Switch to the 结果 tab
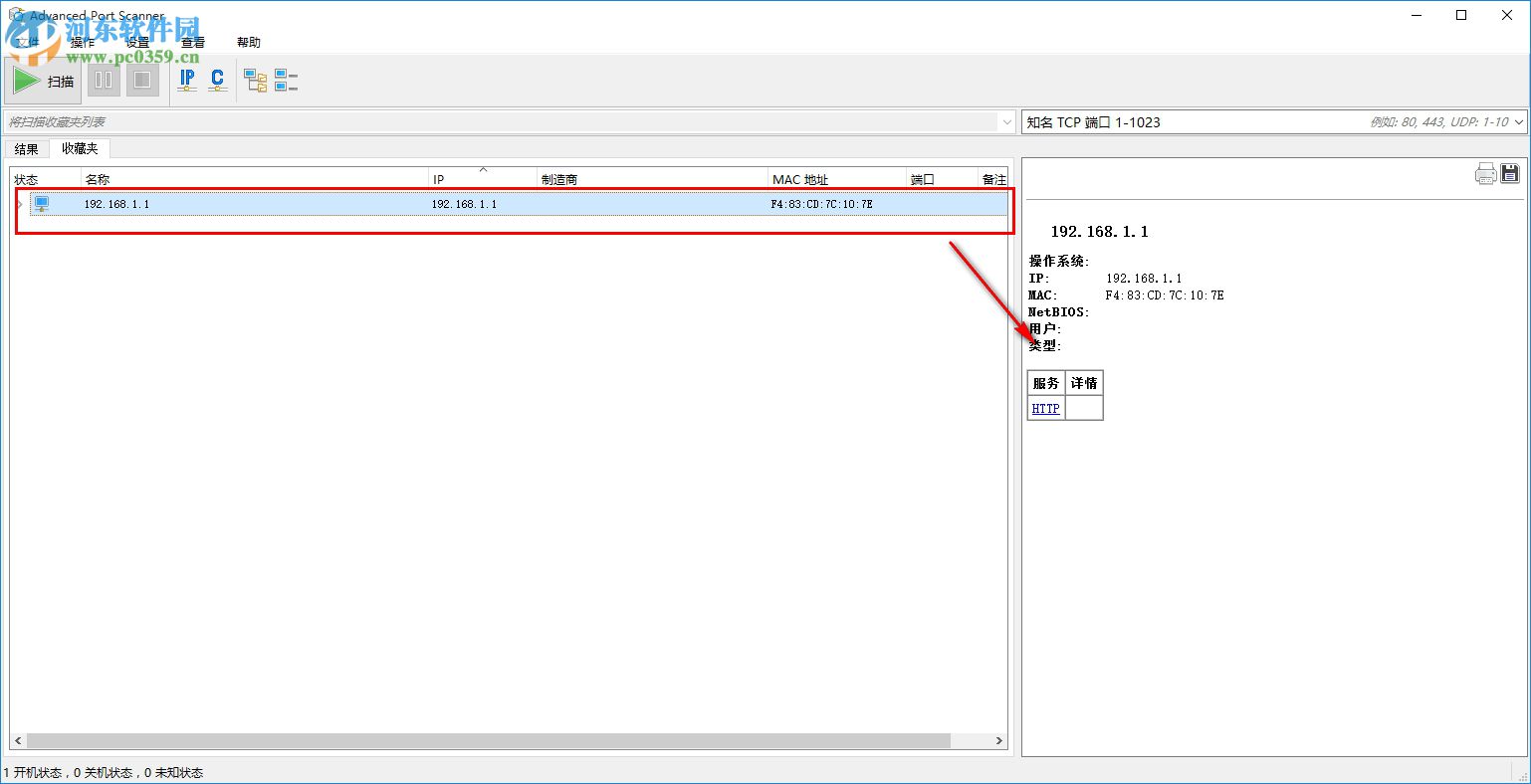Screen dimensions: 1531x784 26,148
